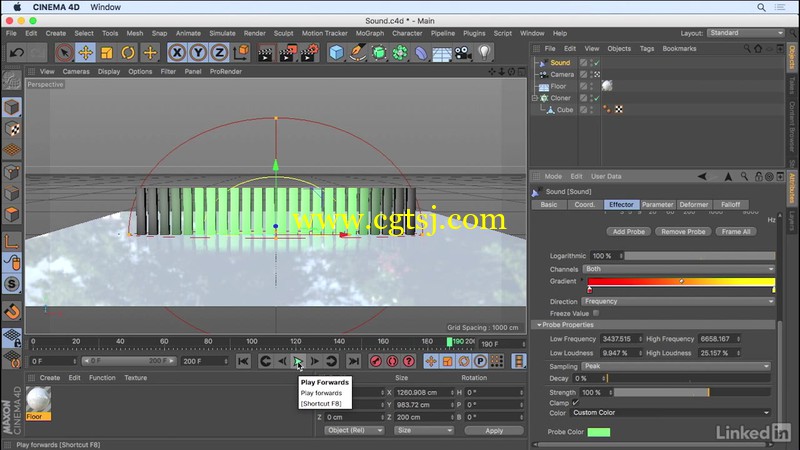Click the green Probe Color swatch
The width and height of the screenshot is (800, 450).
(599, 432)
